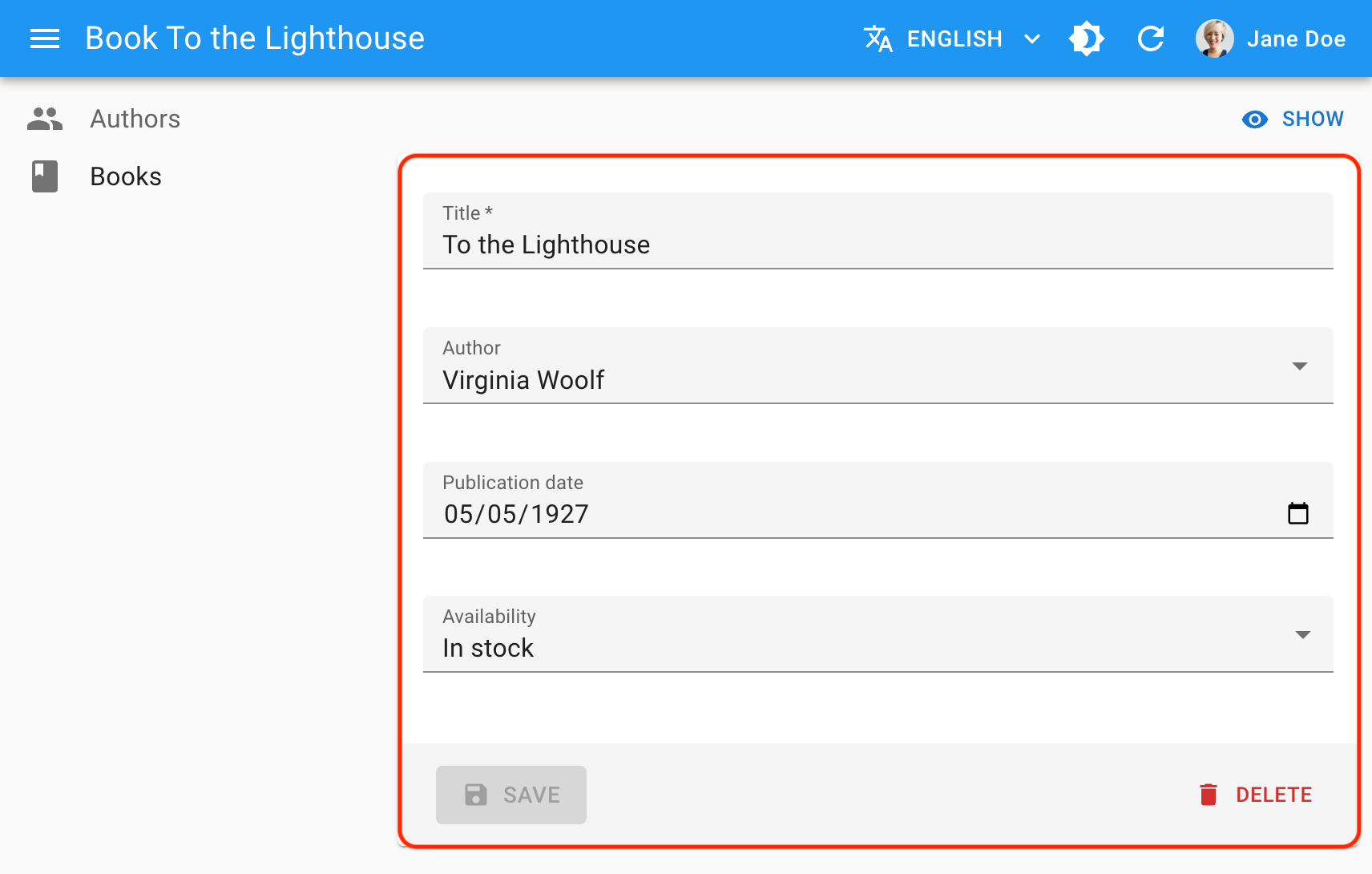Click the Books sidebar icon
The height and width of the screenshot is (874, 1372).
click(45, 176)
